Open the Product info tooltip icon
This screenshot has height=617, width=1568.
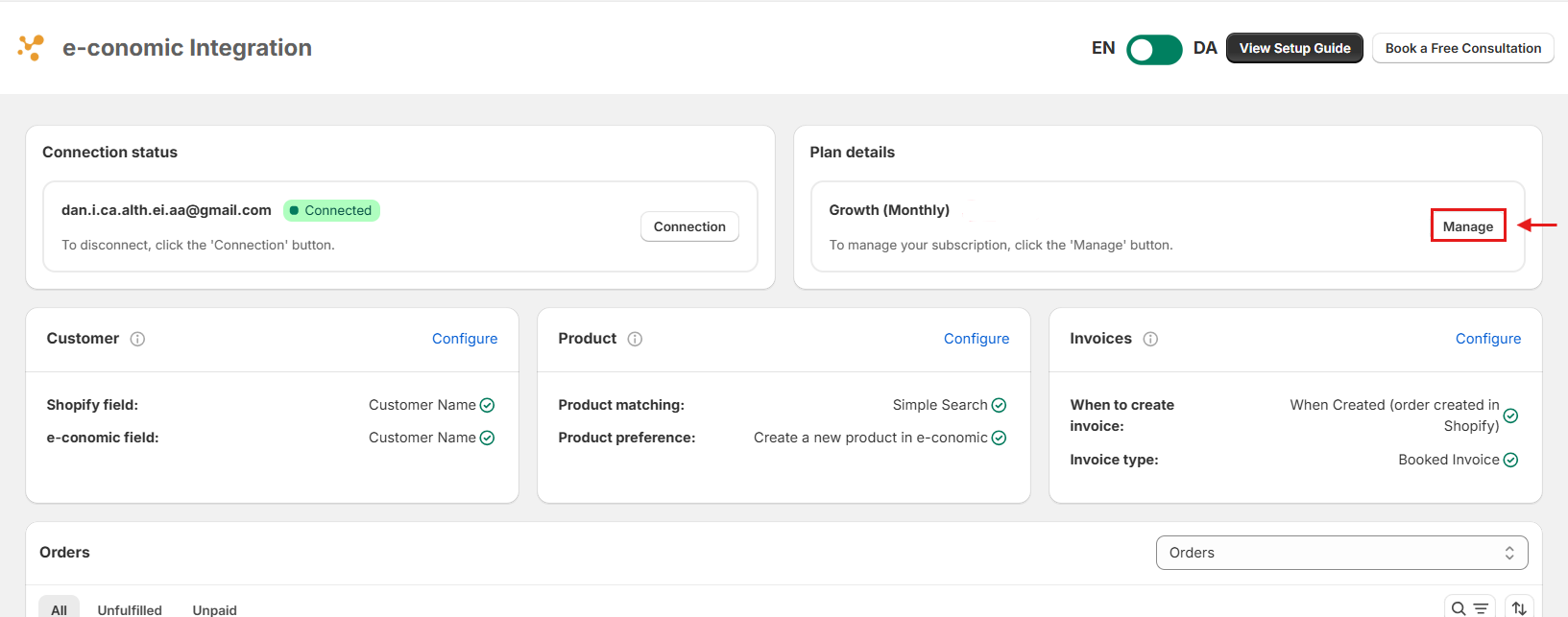point(635,339)
